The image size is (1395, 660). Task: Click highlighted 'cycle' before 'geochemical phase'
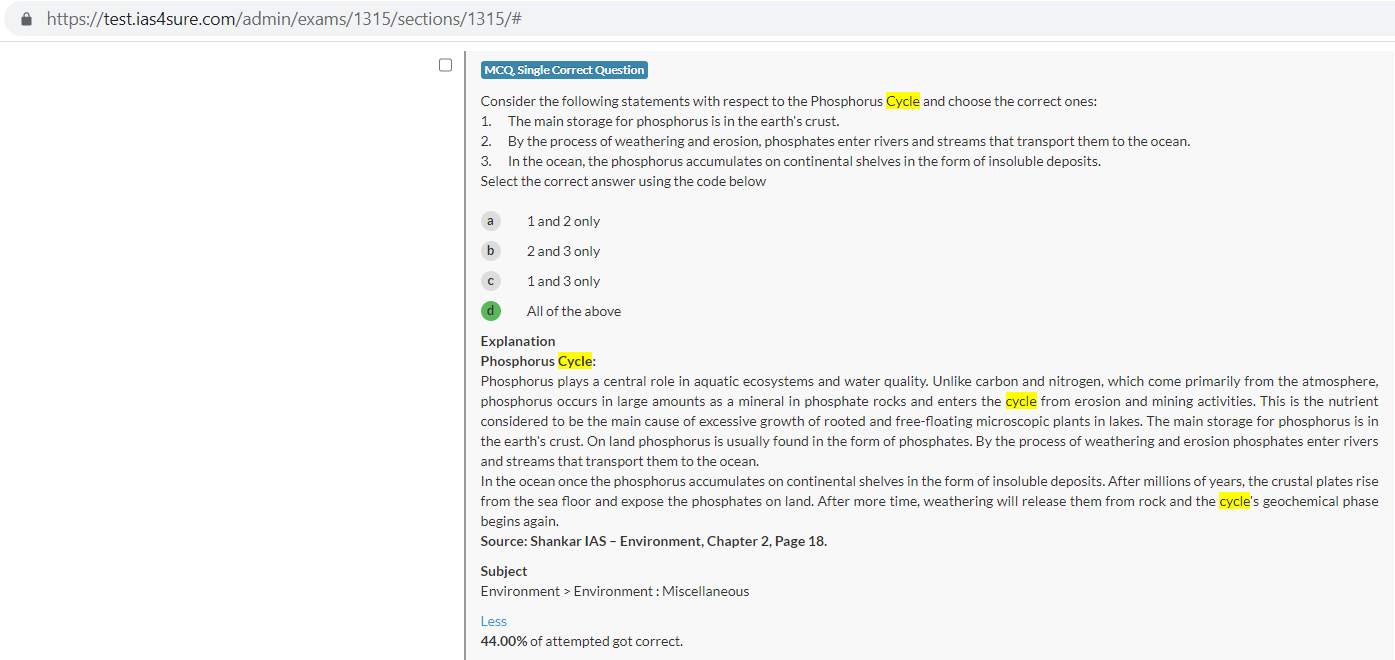point(1234,501)
